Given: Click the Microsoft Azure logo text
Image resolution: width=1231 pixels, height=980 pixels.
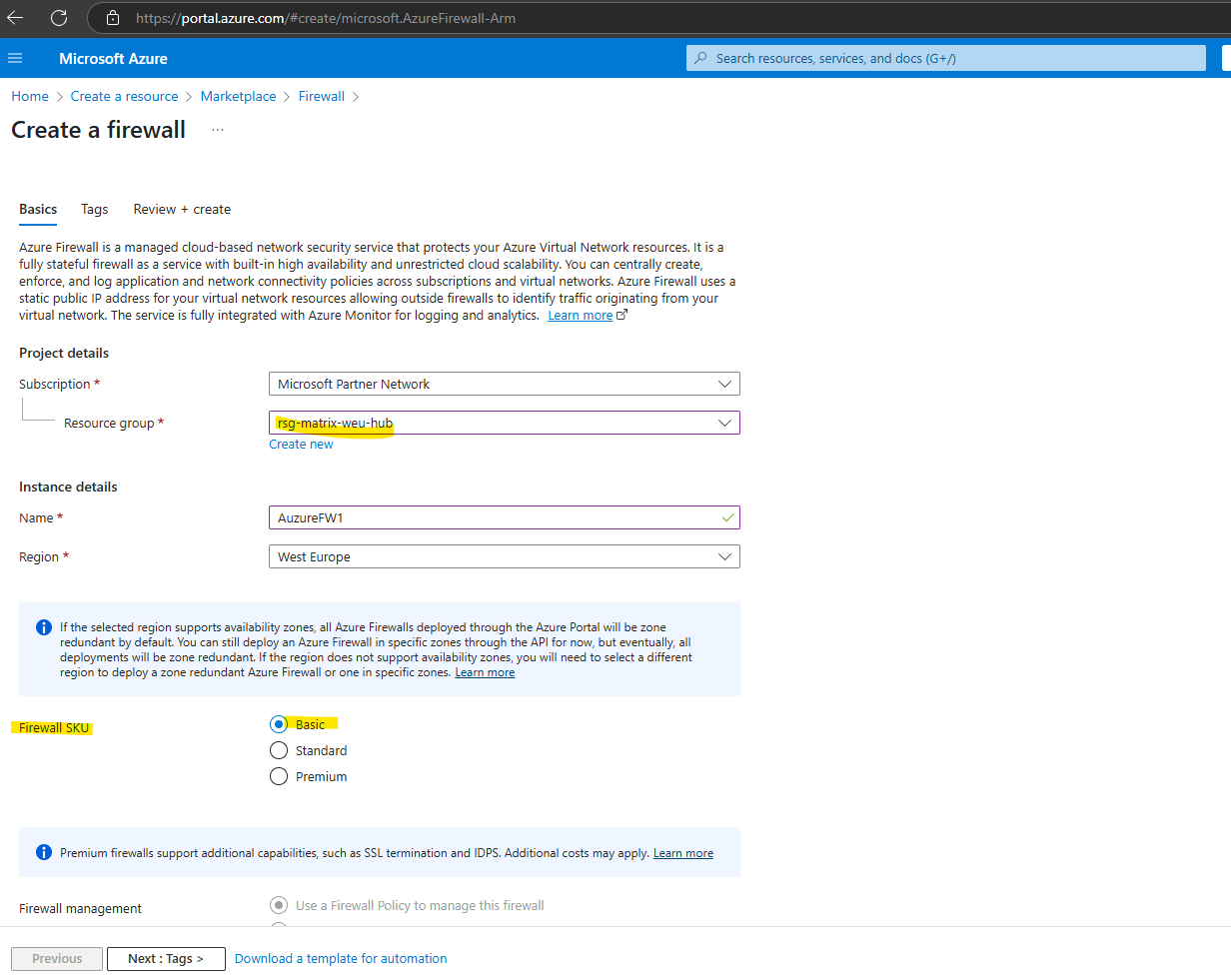Looking at the screenshot, I should pos(113,59).
